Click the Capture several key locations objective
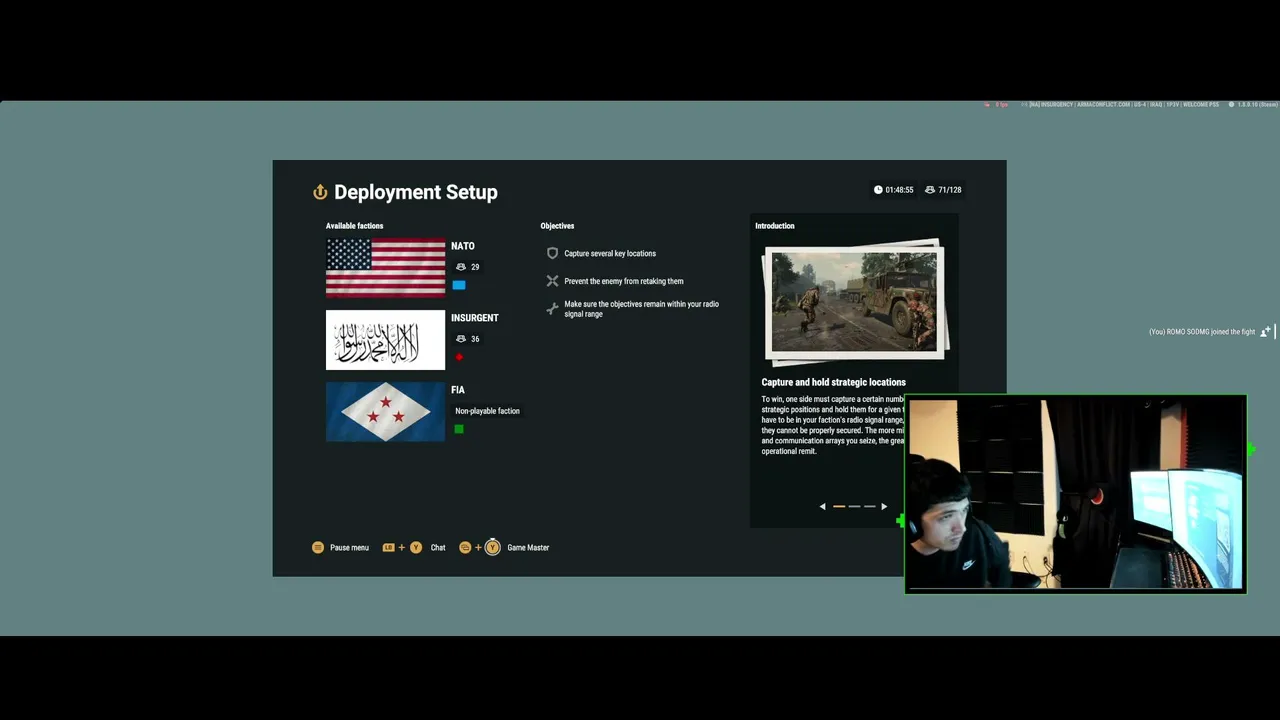Image resolution: width=1280 pixels, height=720 pixels. click(x=610, y=254)
